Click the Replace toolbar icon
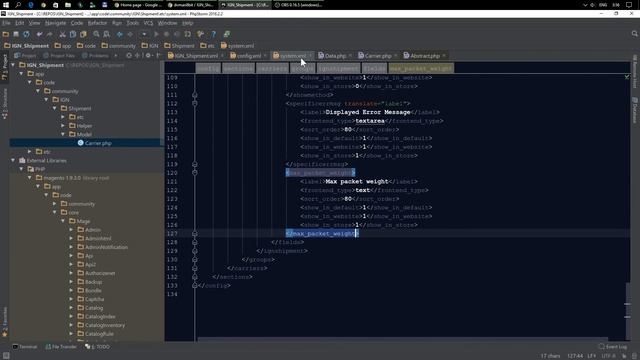Viewport: 640px width, 360px height. (x=107, y=34)
